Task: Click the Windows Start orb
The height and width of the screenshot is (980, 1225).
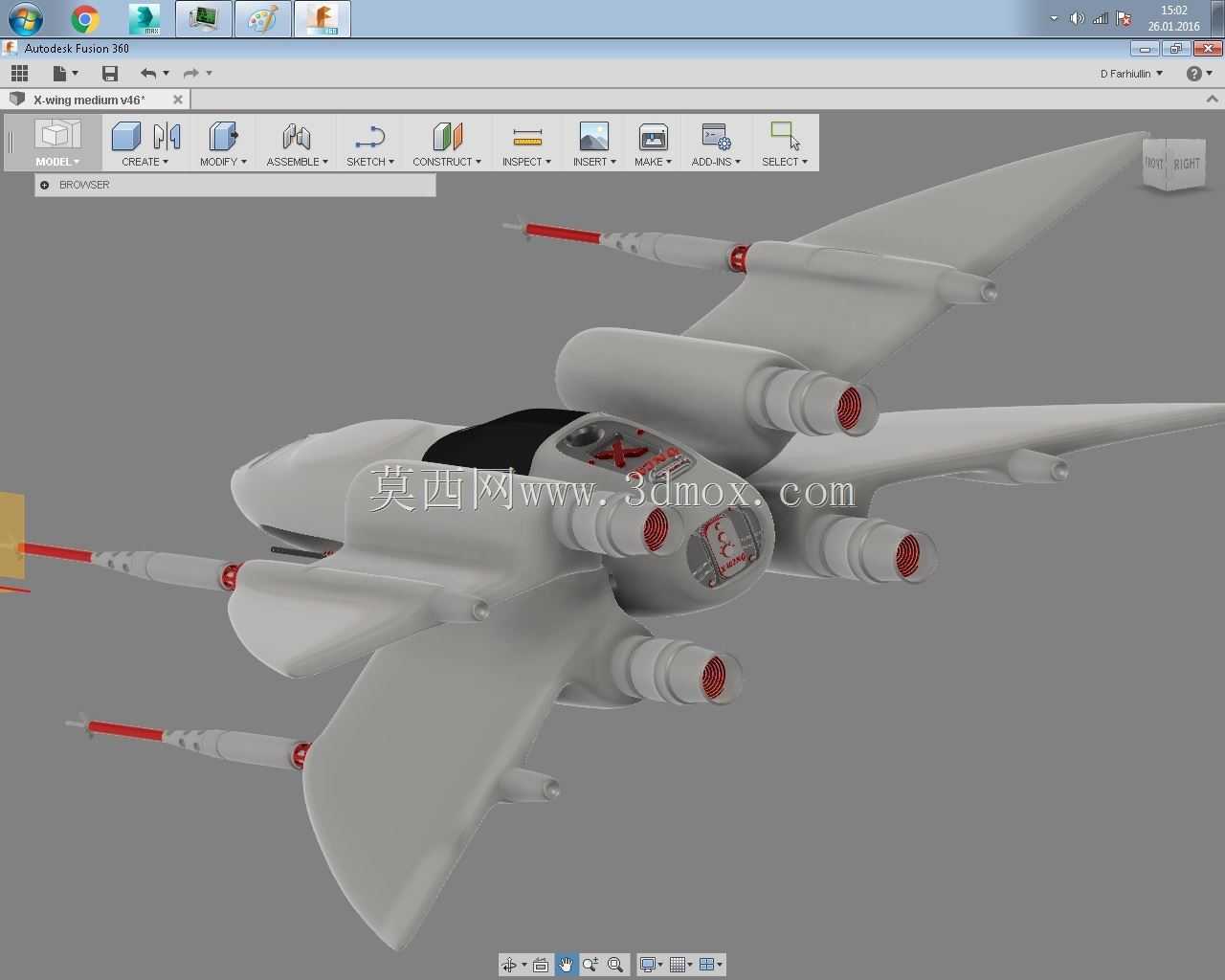Action: tap(26, 18)
